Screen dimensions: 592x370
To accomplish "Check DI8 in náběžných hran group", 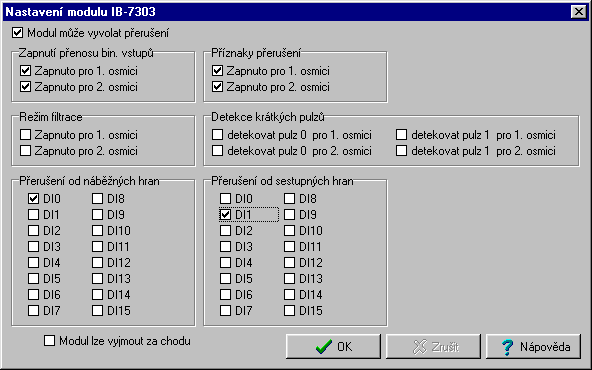I will 97,199.
